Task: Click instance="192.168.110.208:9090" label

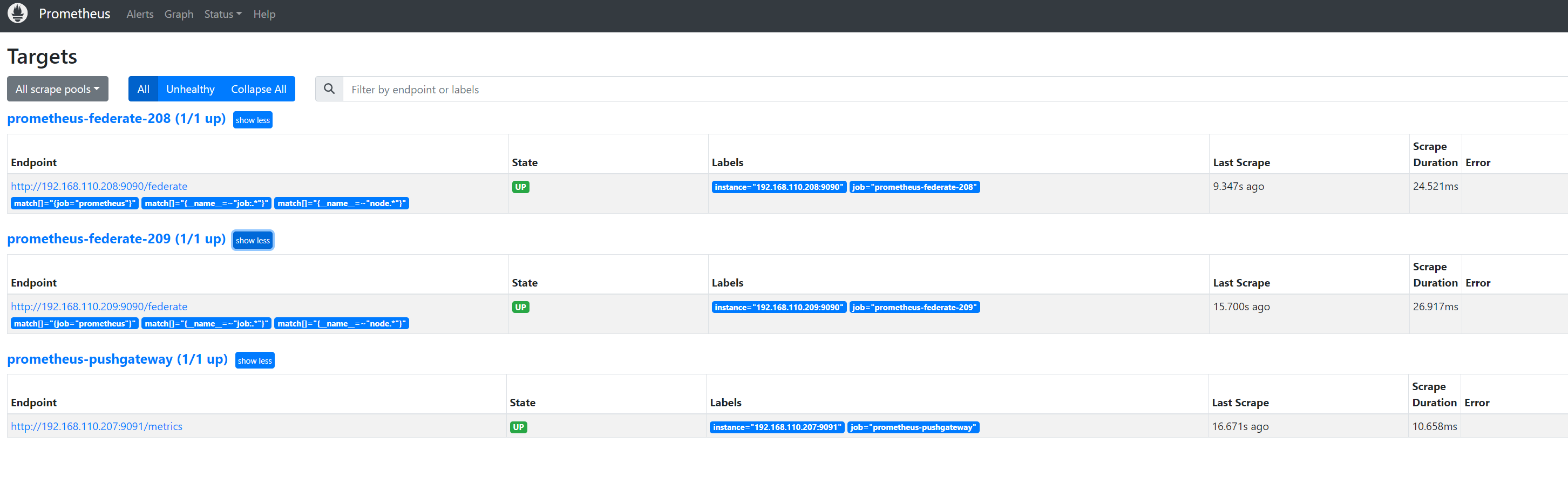Action: click(x=779, y=187)
